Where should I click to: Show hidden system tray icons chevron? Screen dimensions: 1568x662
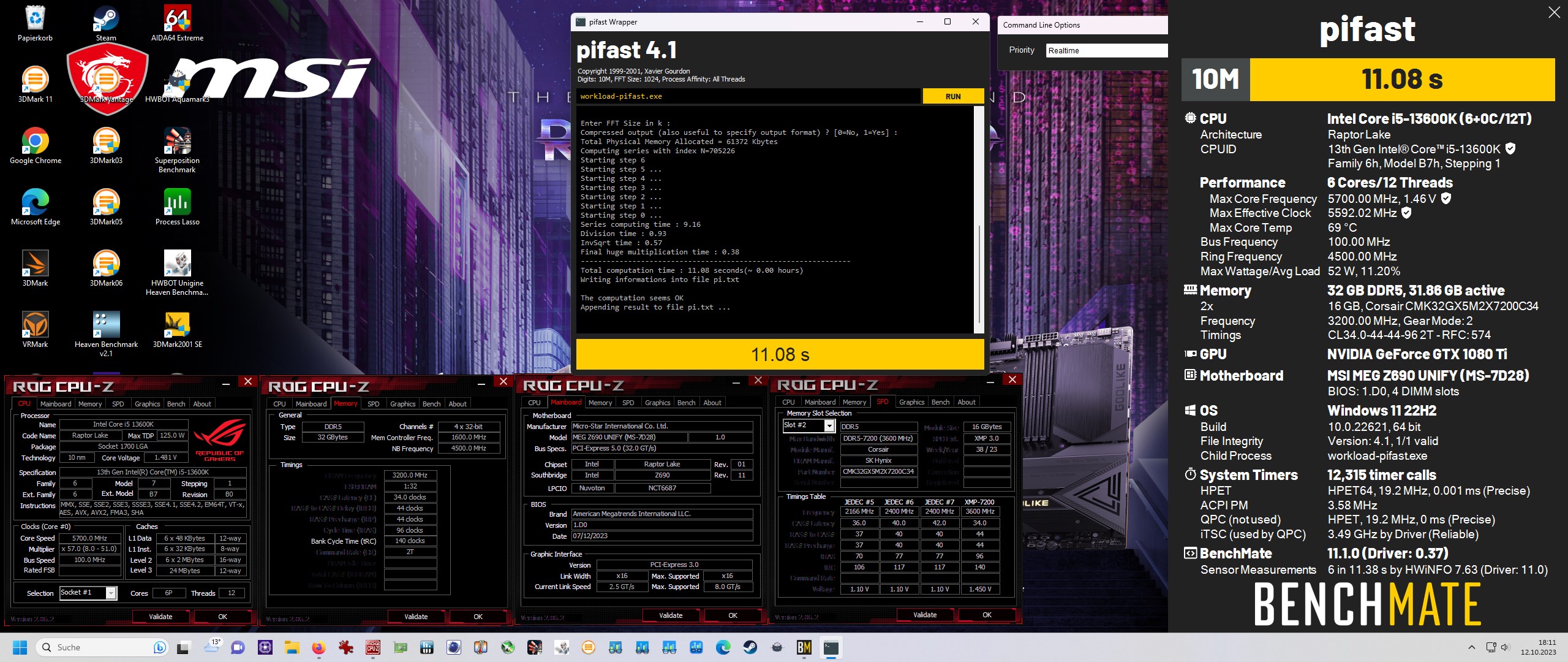(x=1472, y=647)
